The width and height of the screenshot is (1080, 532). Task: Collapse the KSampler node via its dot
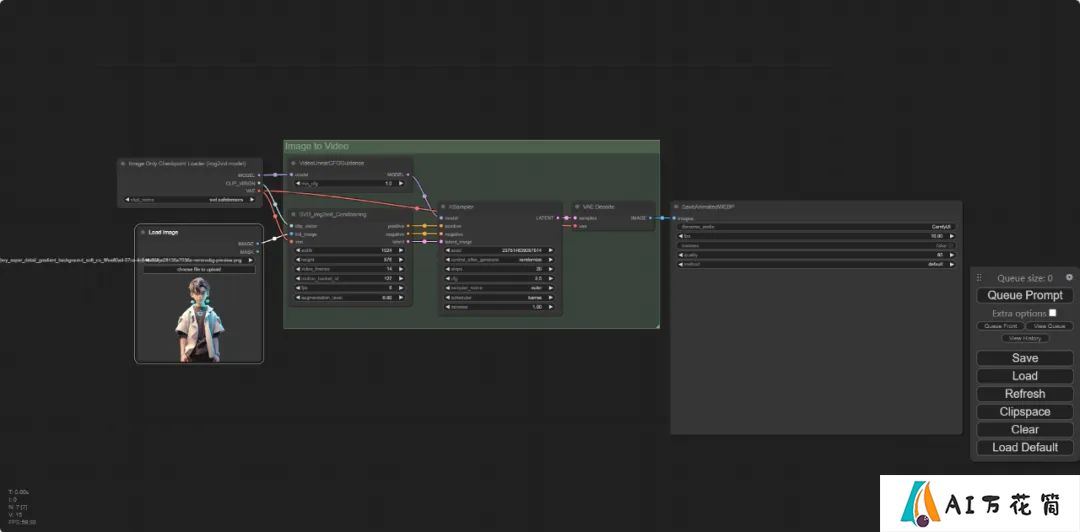pyautogui.click(x=444, y=207)
